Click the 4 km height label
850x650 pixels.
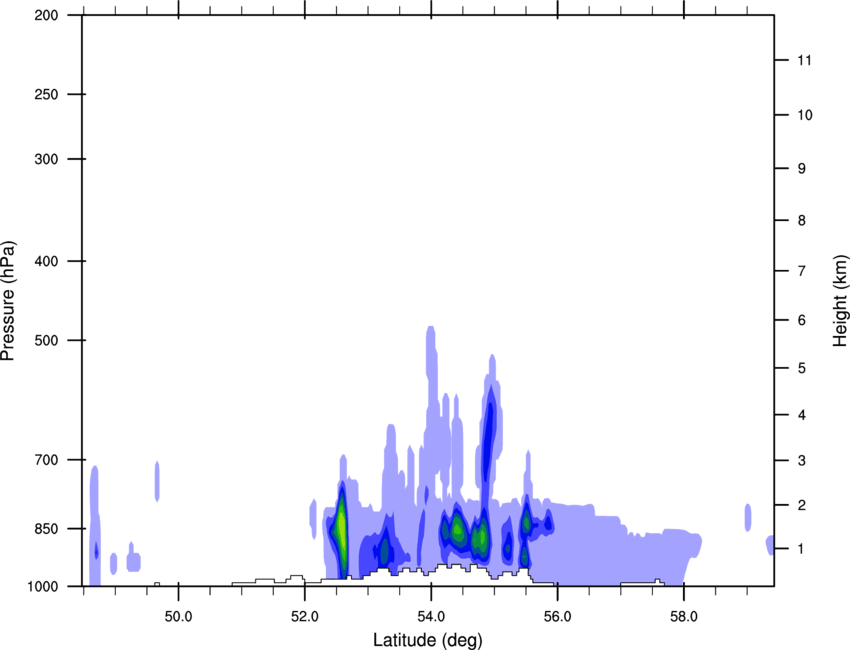(801, 415)
